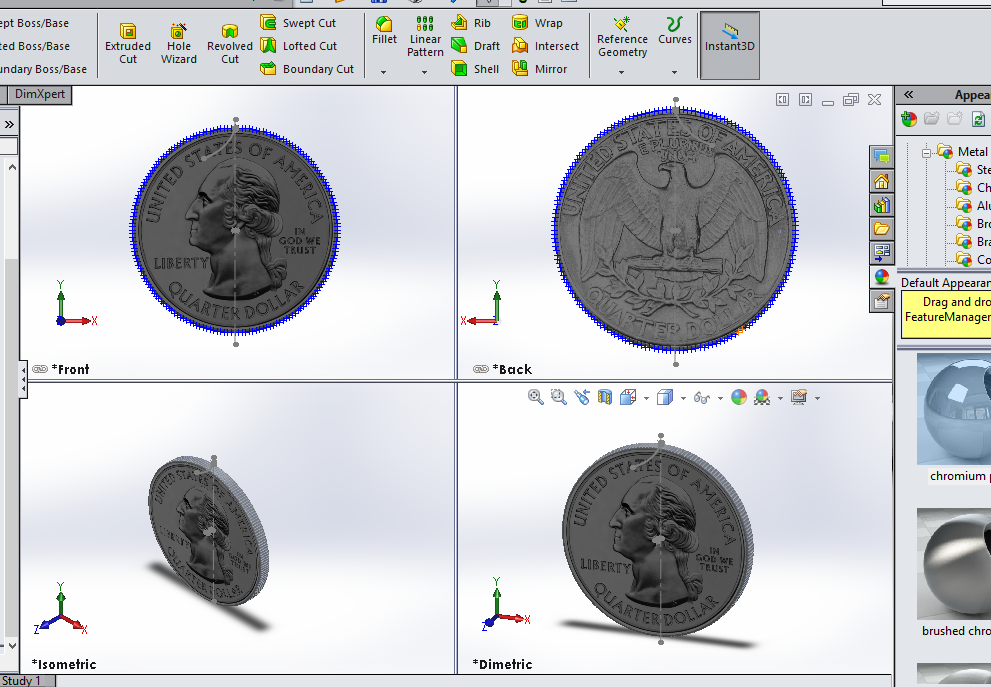Select the Revolved Cut tool

229,44
